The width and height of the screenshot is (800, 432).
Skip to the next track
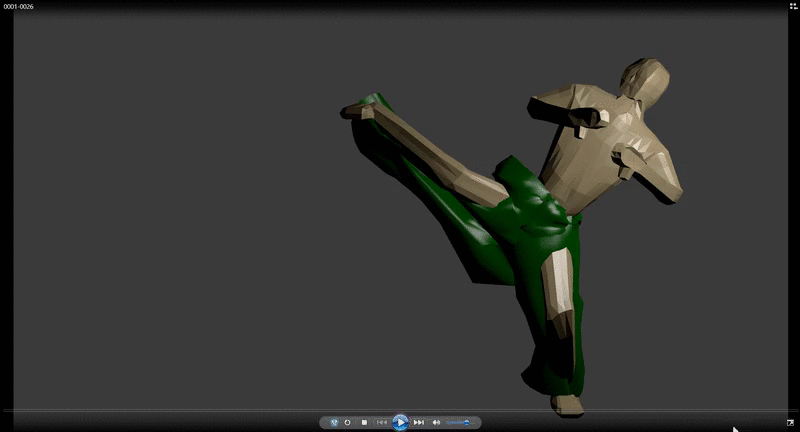(419, 423)
